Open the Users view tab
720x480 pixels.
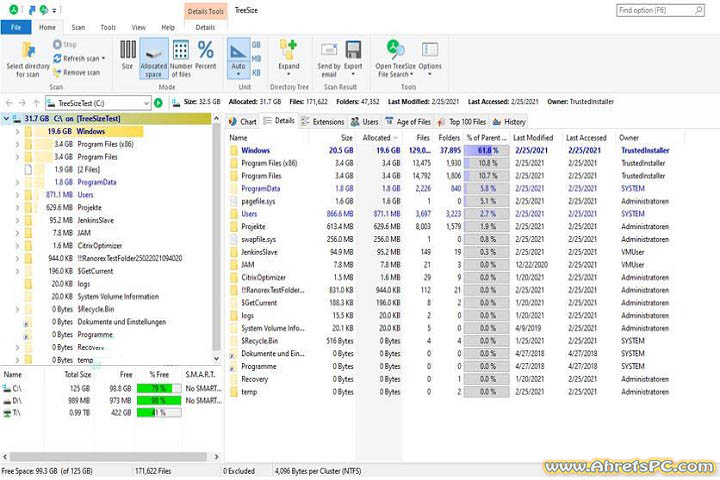click(x=365, y=121)
